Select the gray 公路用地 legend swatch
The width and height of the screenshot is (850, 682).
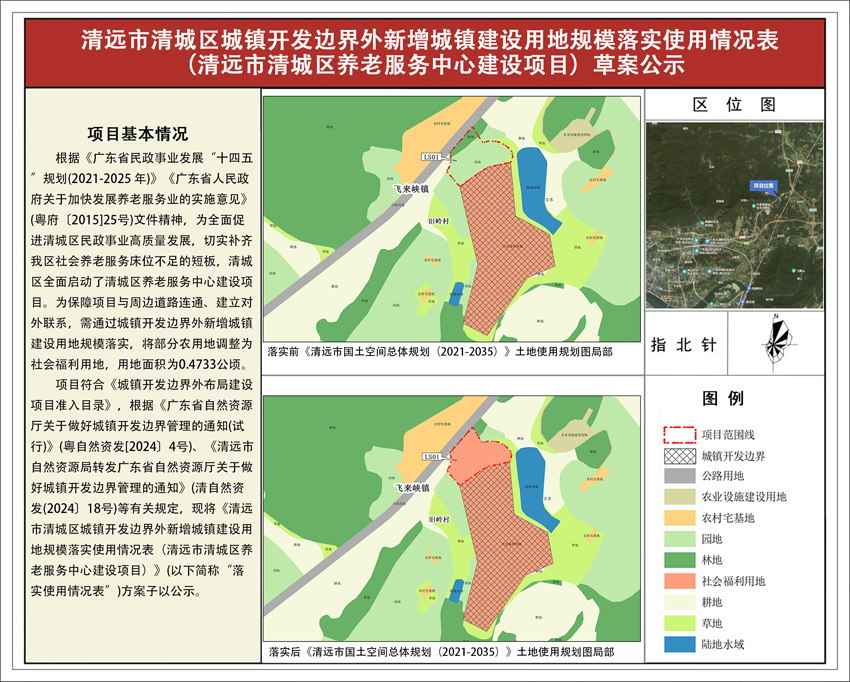click(x=680, y=476)
